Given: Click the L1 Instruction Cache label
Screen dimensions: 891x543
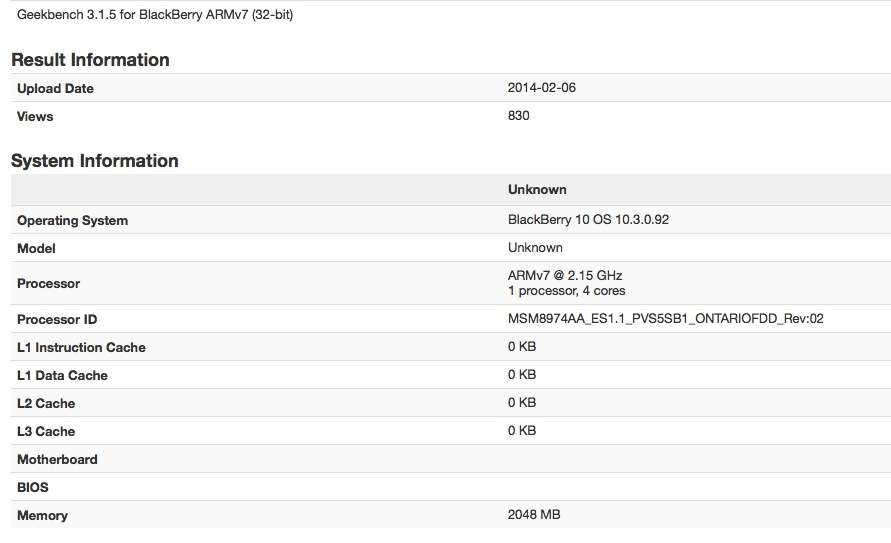Looking at the screenshot, I should point(81,347).
